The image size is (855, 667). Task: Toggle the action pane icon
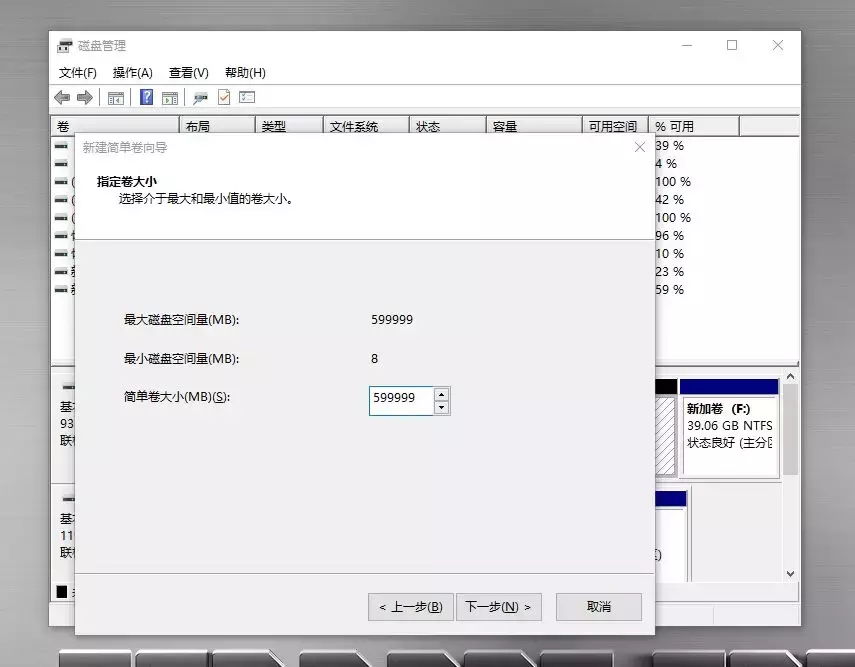(168, 97)
